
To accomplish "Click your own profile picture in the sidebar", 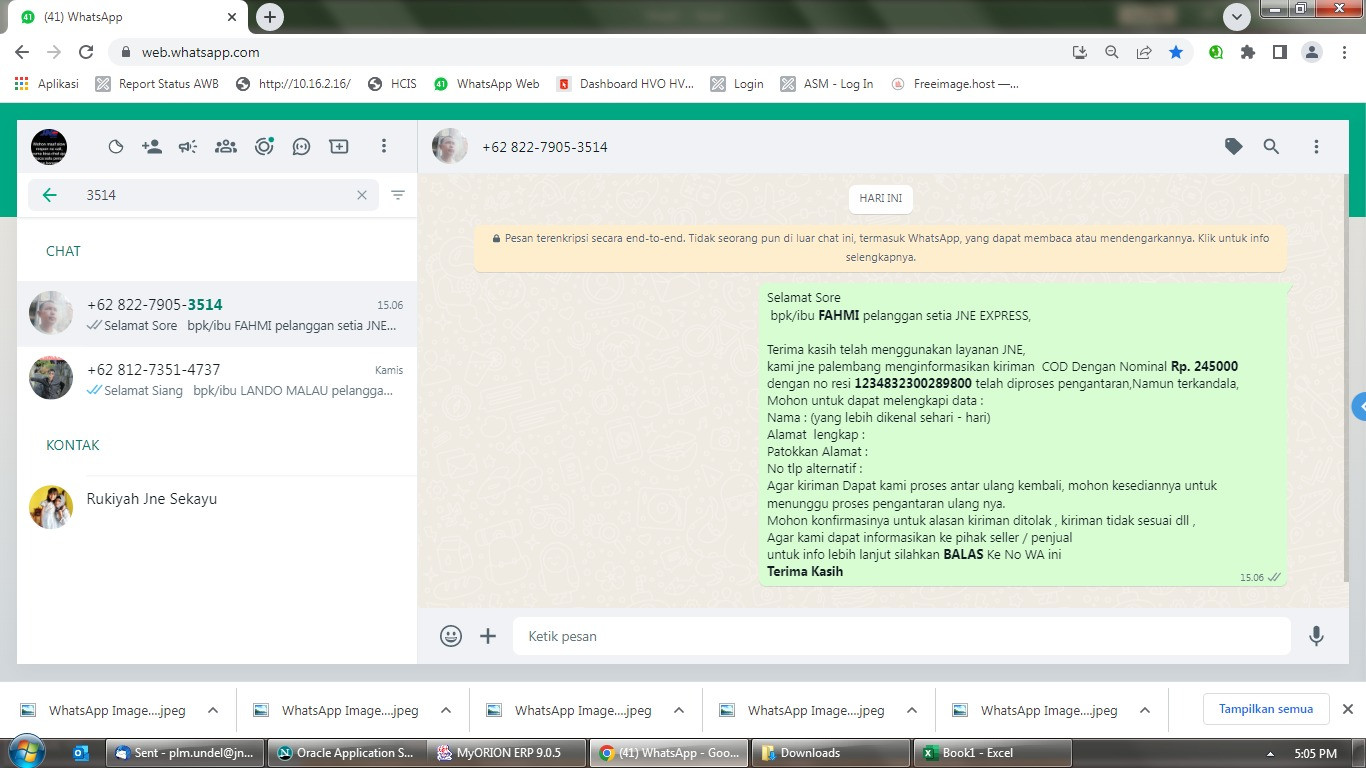I will [49, 147].
